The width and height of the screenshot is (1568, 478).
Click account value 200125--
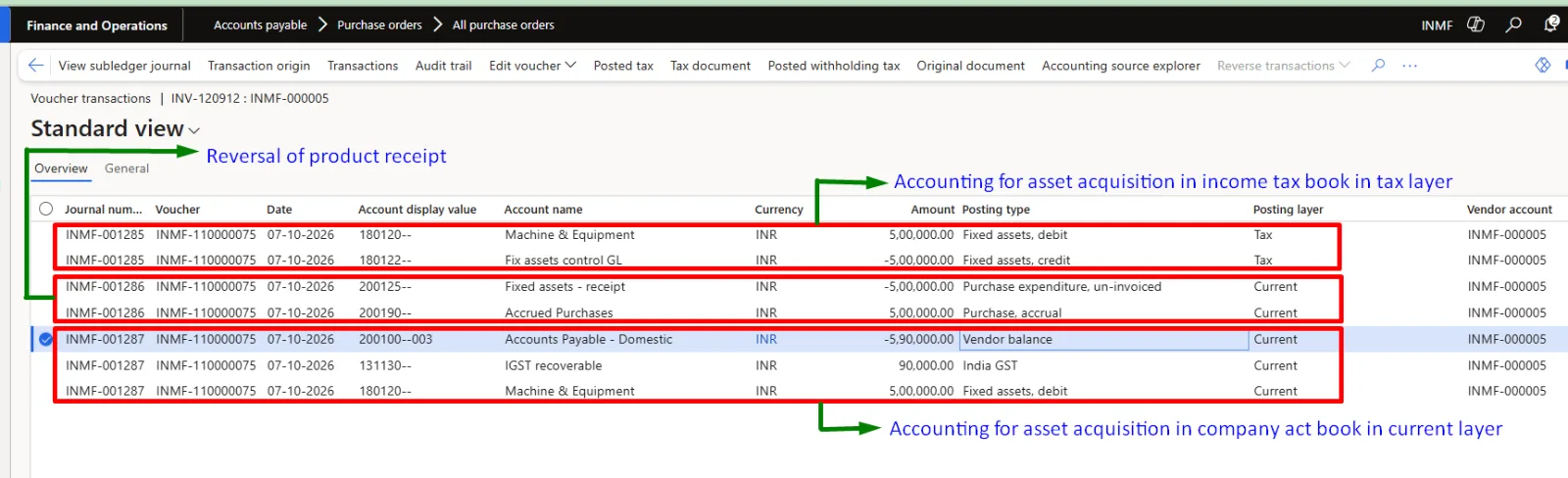click(x=385, y=287)
